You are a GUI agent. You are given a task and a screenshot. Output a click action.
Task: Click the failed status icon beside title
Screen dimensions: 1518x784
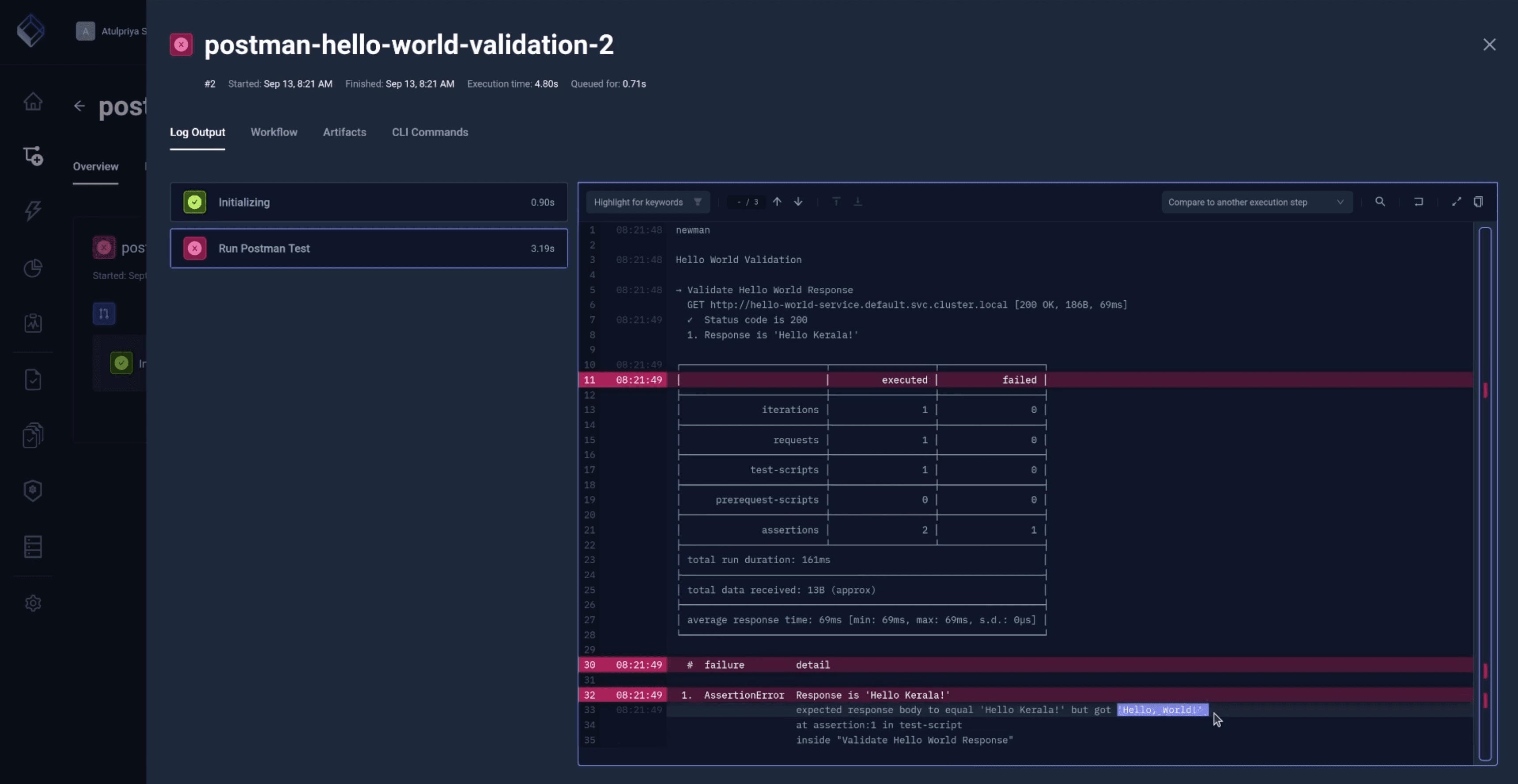(x=181, y=44)
